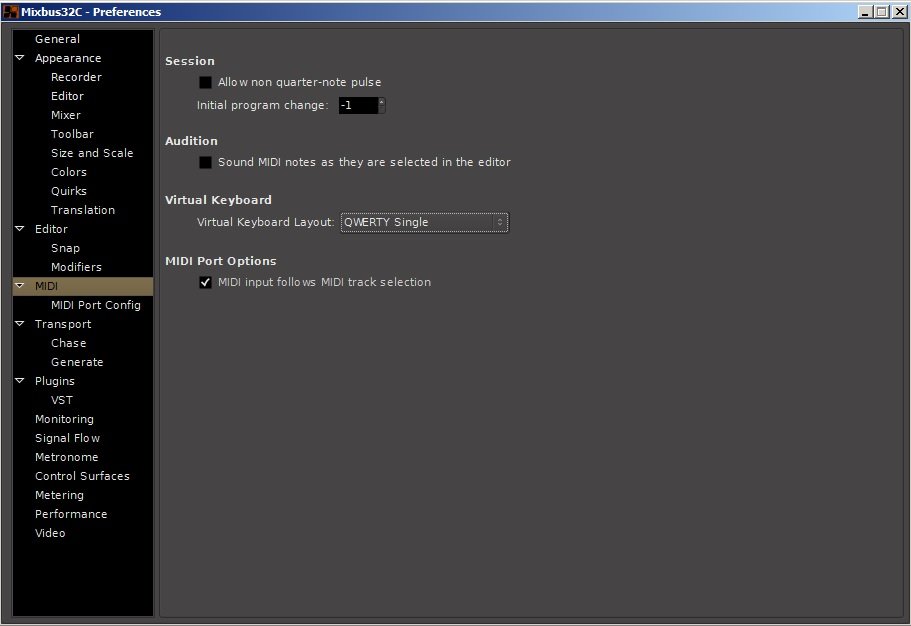911x626 pixels.
Task: Open the Mixer appearance settings
Action: pyautogui.click(x=66, y=115)
